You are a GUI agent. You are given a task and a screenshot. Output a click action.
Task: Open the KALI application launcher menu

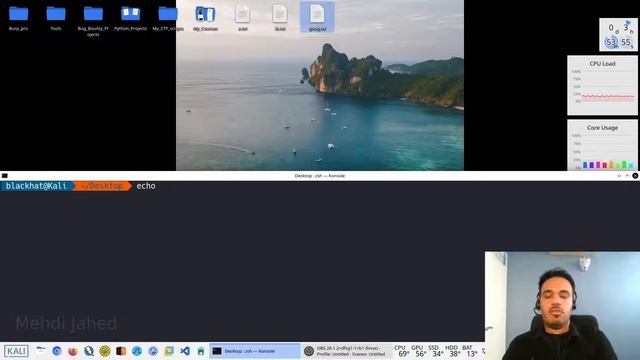click(x=16, y=351)
